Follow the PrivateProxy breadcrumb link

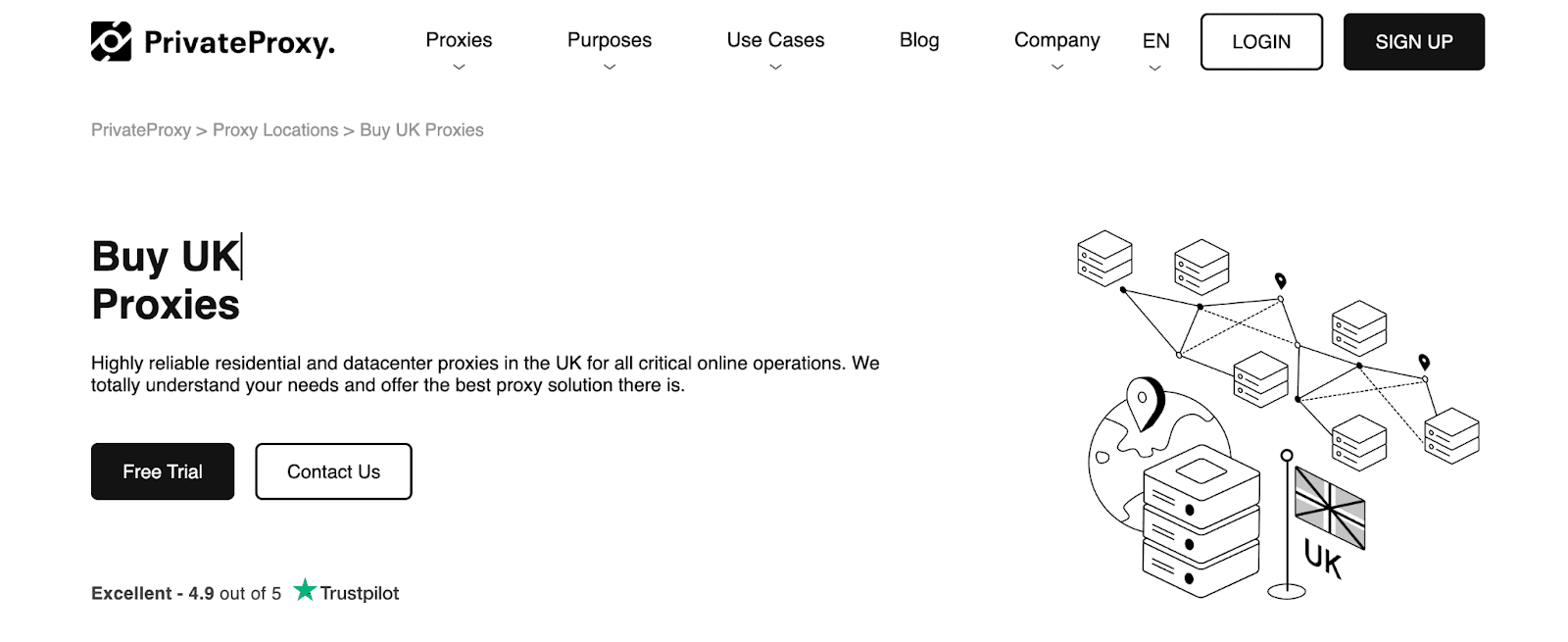coord(141,130)
